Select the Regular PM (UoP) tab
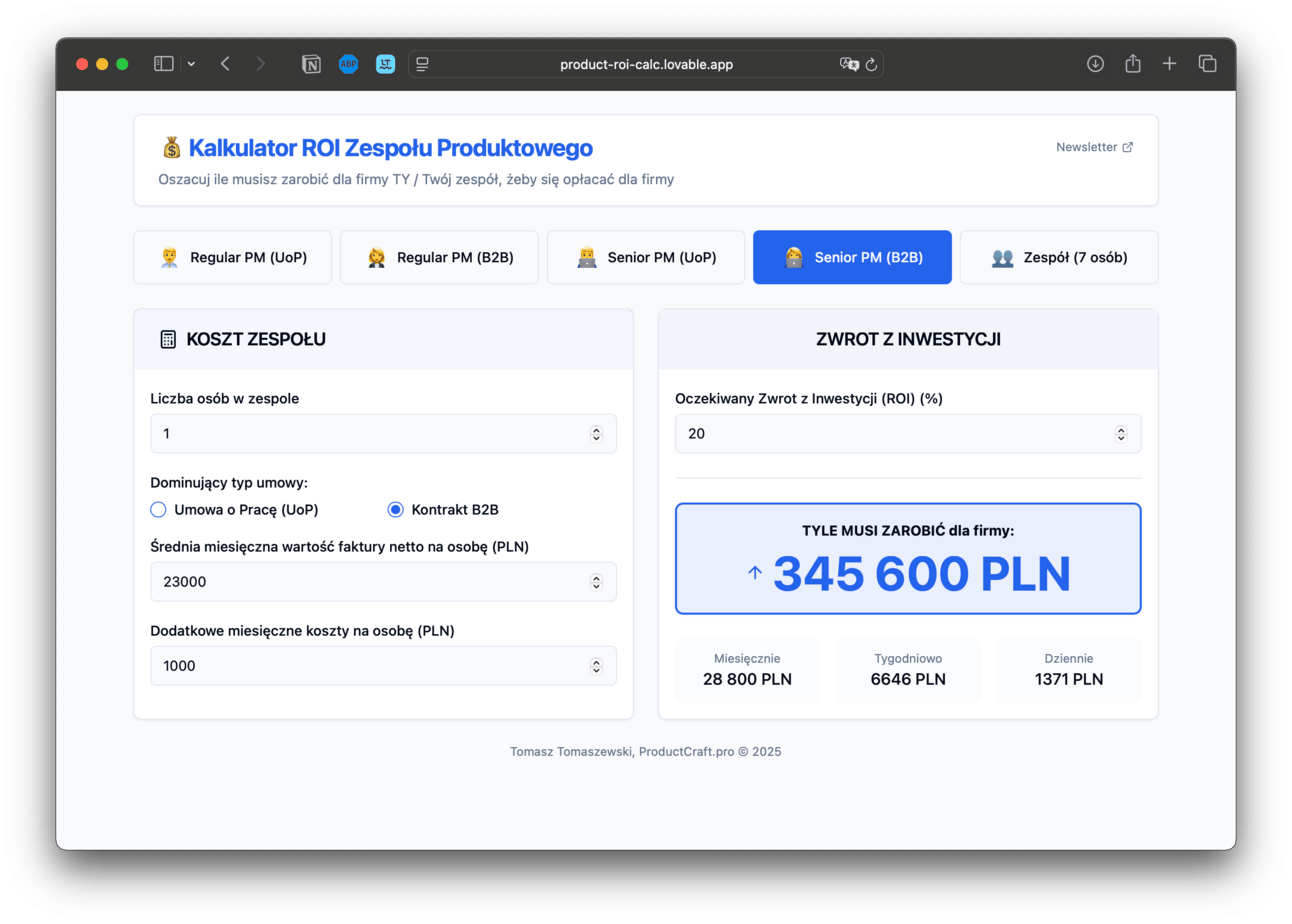Image resolution: width=1292 pixels, height=924 pixels. [x=232, y=257]
